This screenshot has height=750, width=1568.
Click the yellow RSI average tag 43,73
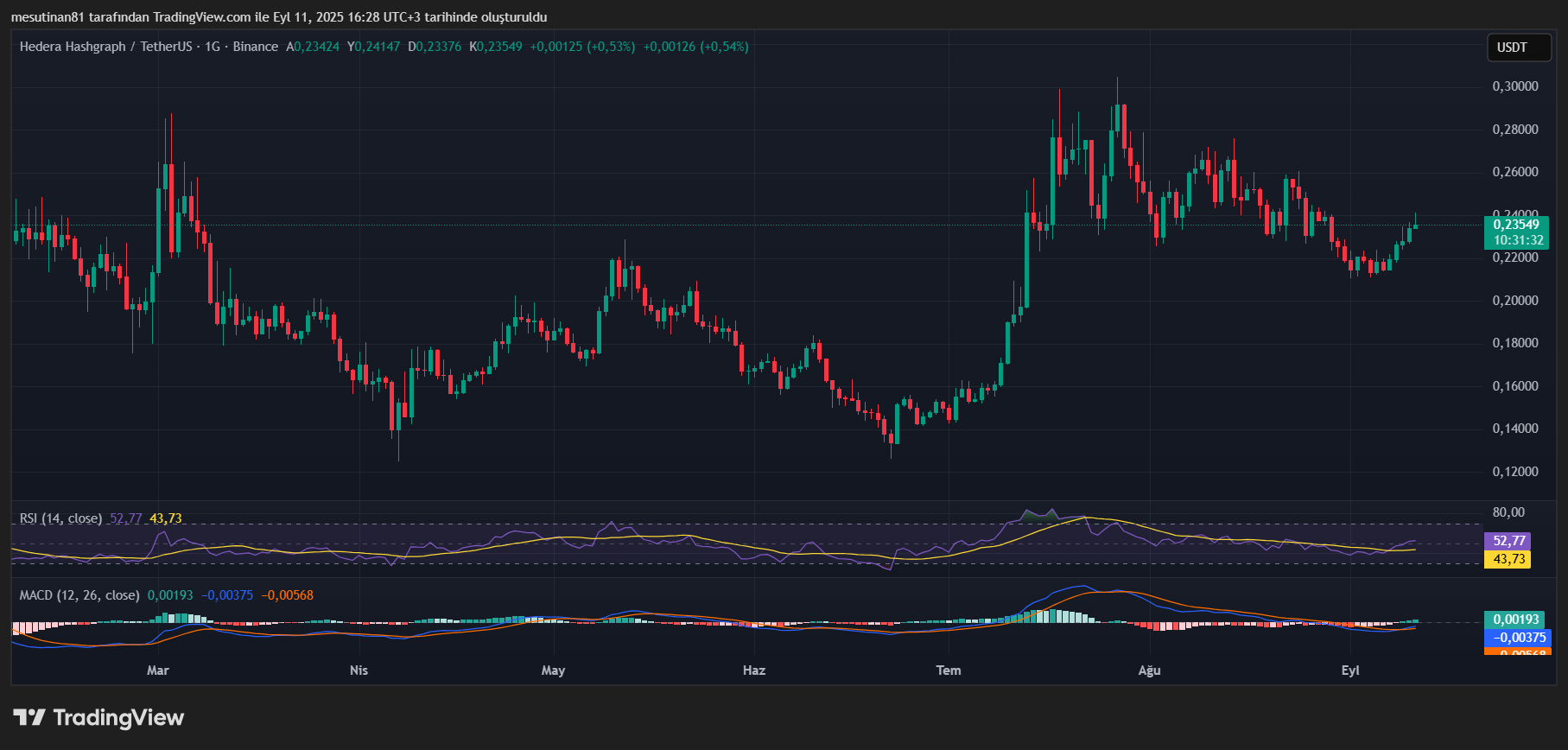tap(1508, 559)
